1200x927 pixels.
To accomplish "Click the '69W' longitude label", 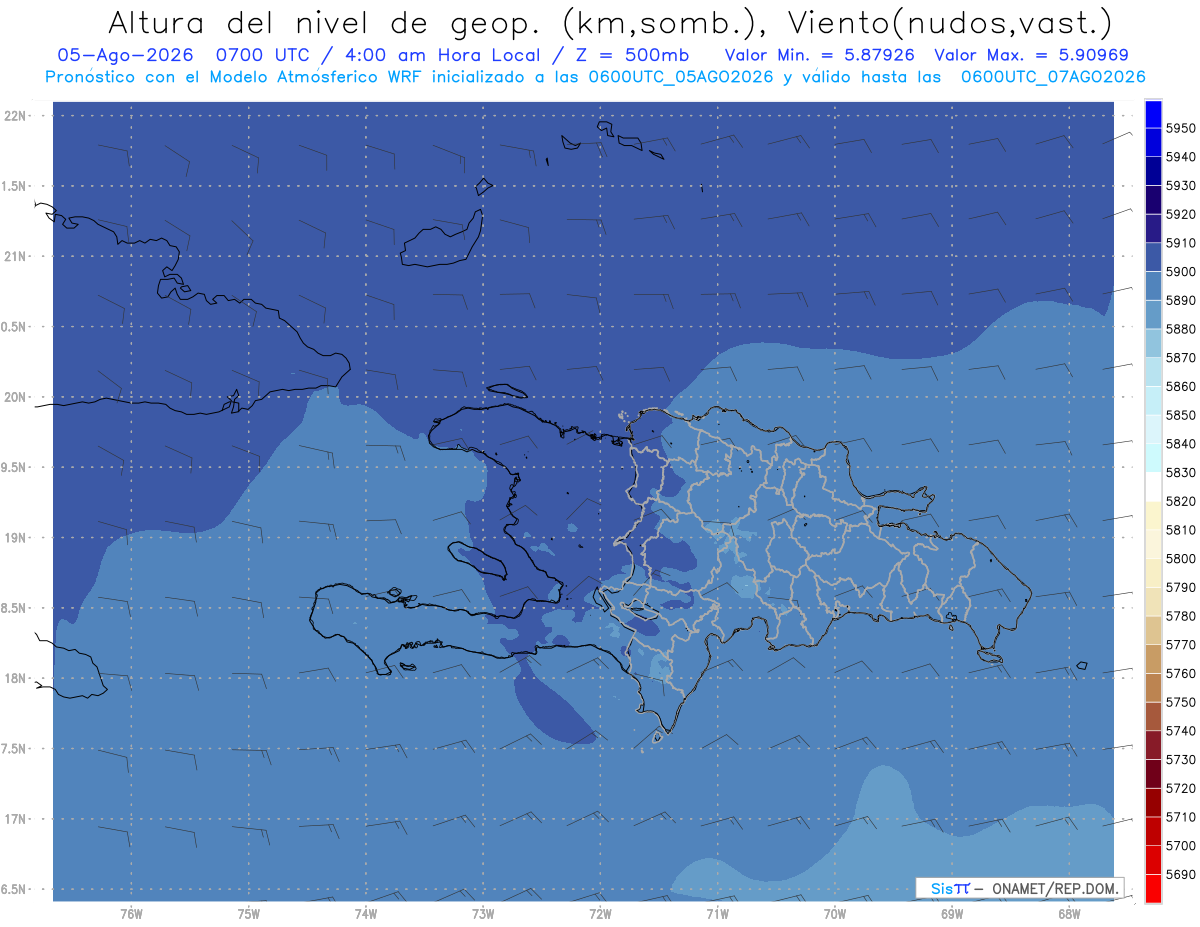I will pos(952,914).
